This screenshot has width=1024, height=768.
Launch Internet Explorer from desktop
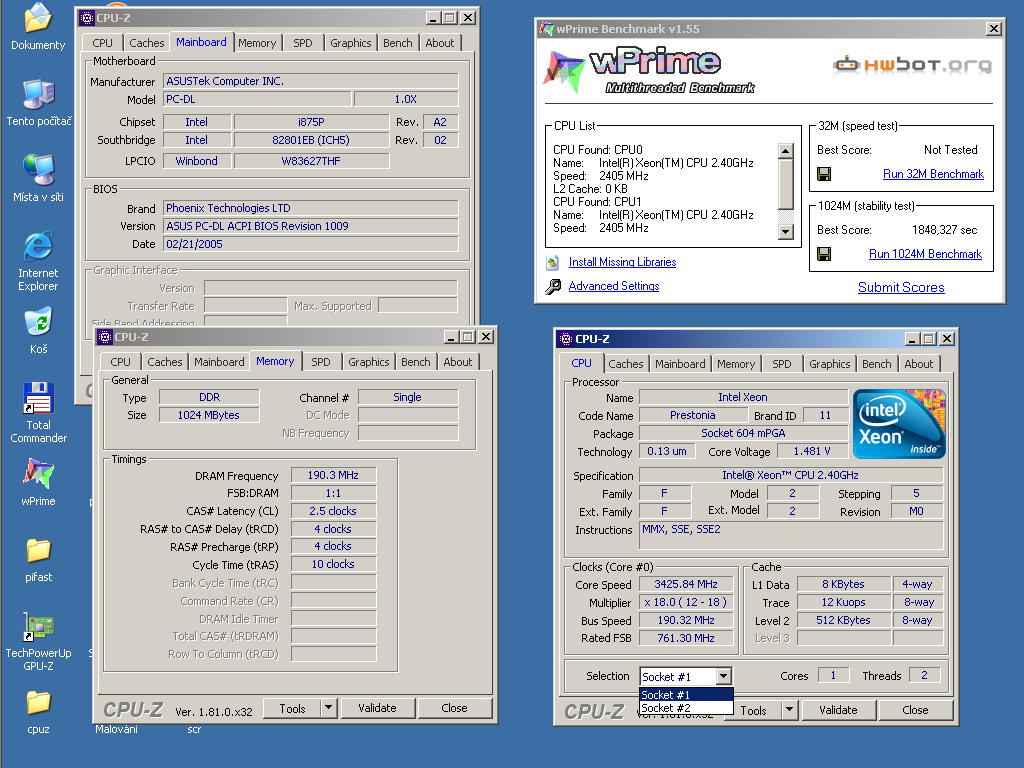click(x=38, y=261)
